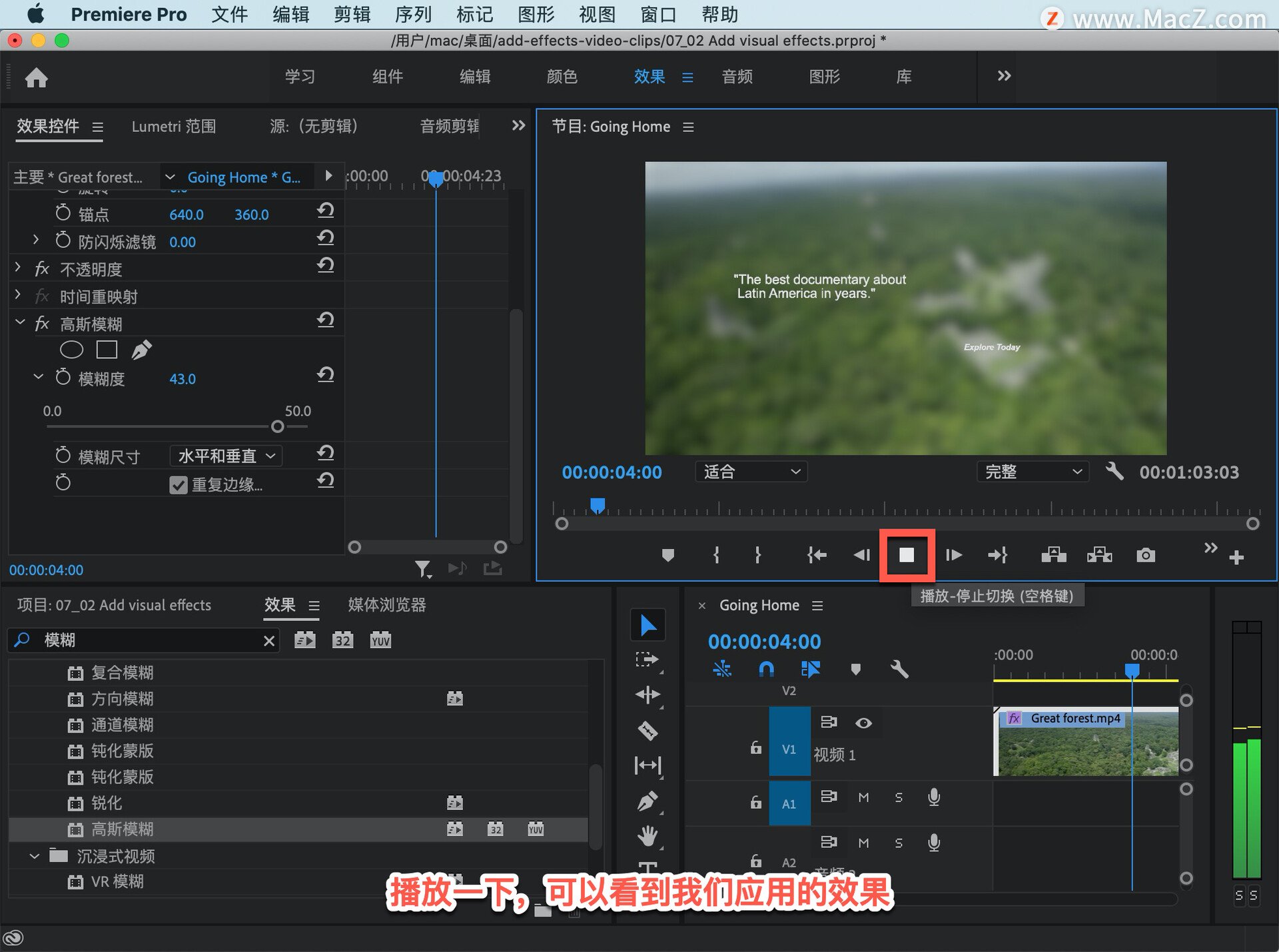The height and width of the screenshot is (952, 1279).
Task: Switch to the 颜色 workspace tab
Action: (562, 77)
